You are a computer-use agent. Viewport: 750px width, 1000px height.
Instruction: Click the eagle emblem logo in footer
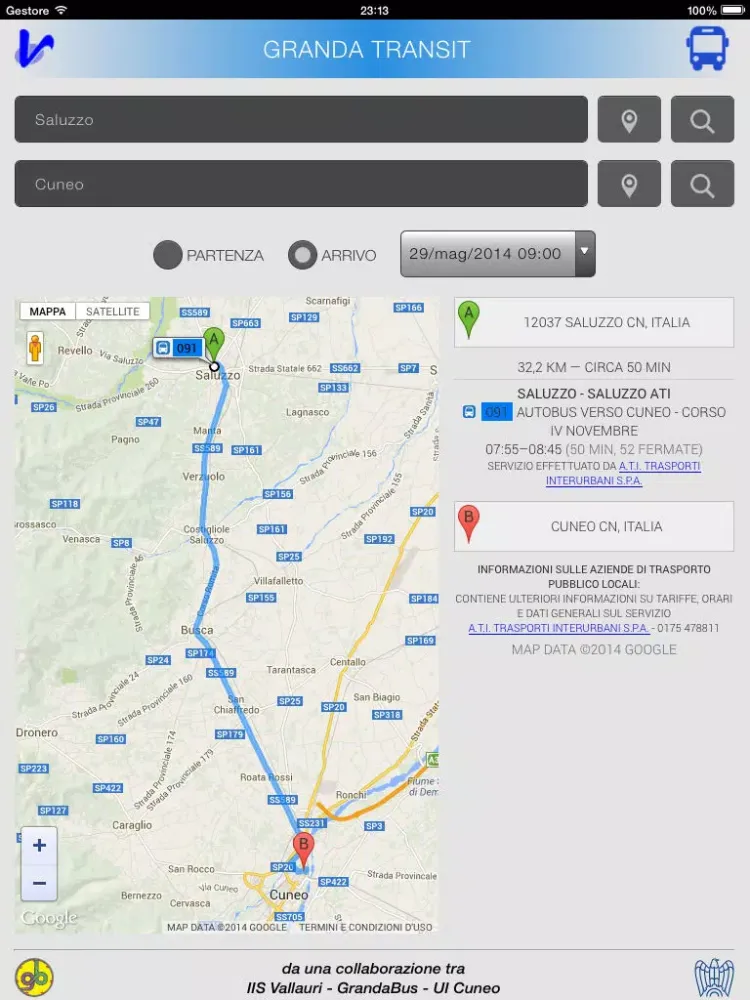point(714,977)
